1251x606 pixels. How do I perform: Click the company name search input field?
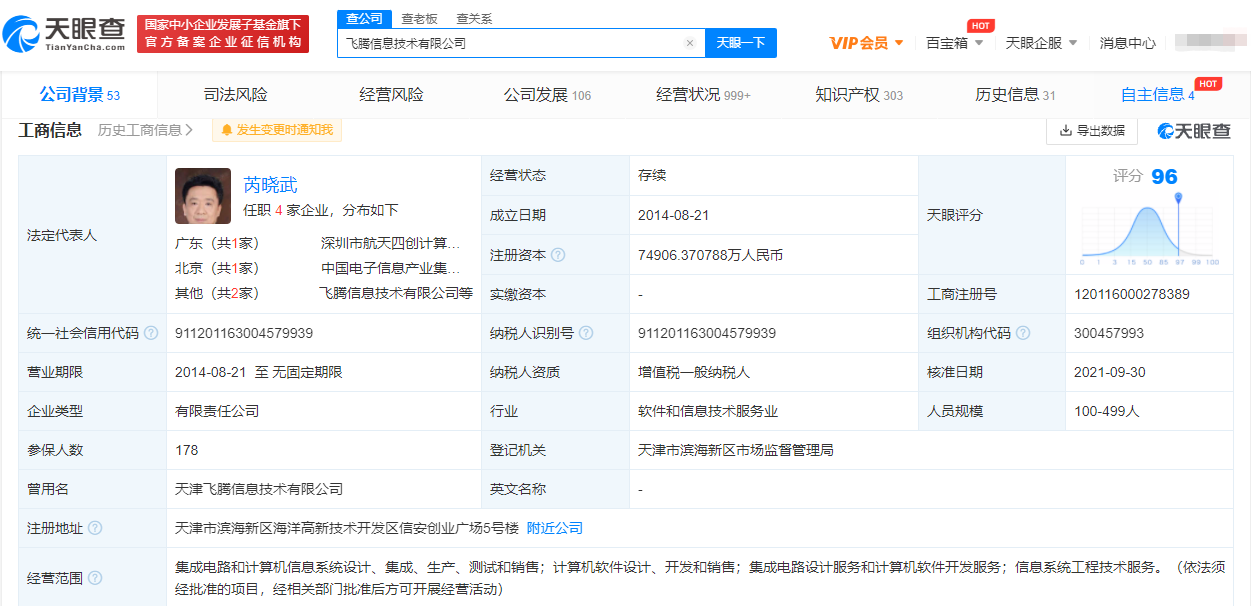coord(510,43)
